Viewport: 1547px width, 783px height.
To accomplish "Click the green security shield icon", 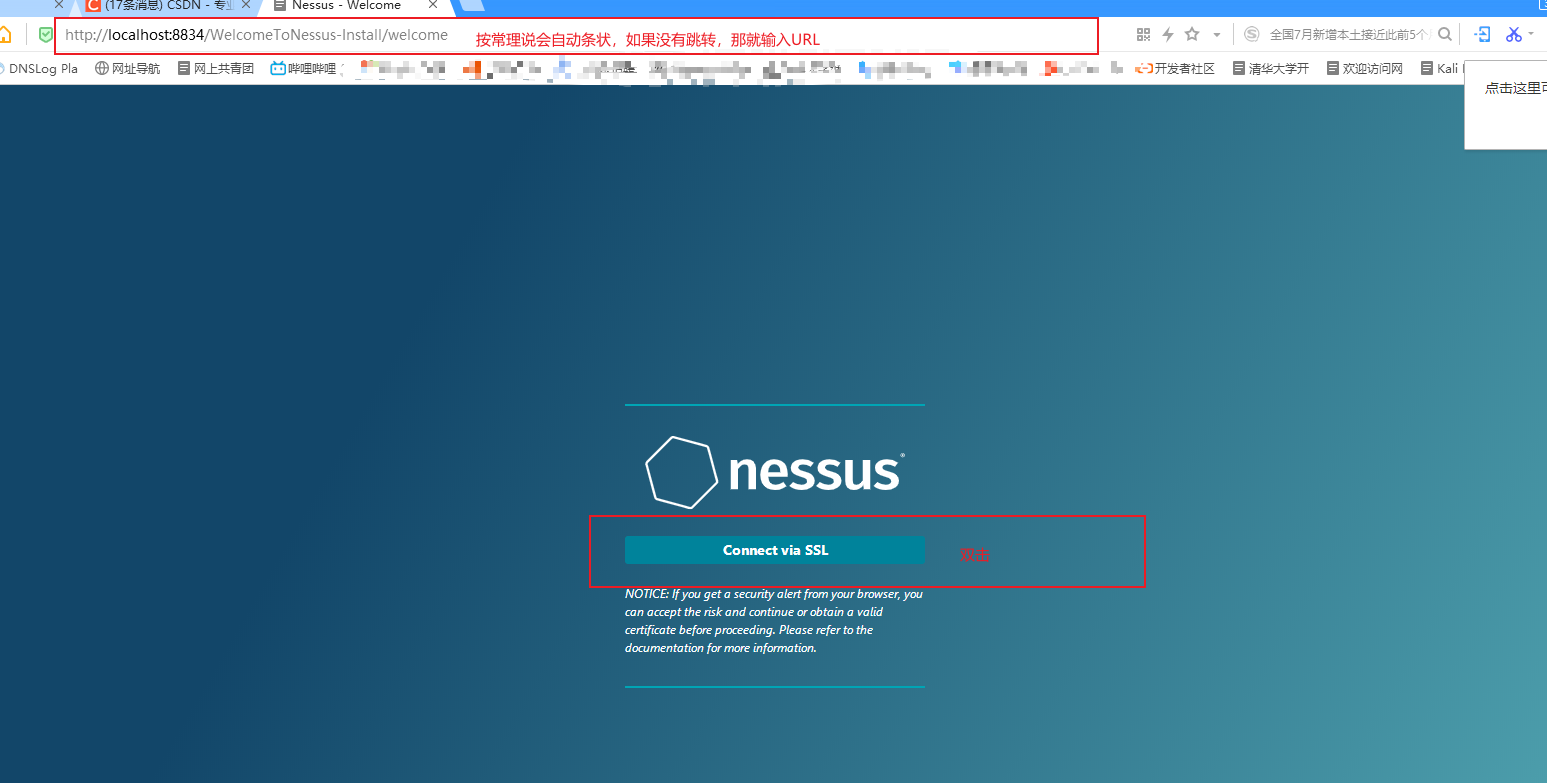I will click(45, 35).
